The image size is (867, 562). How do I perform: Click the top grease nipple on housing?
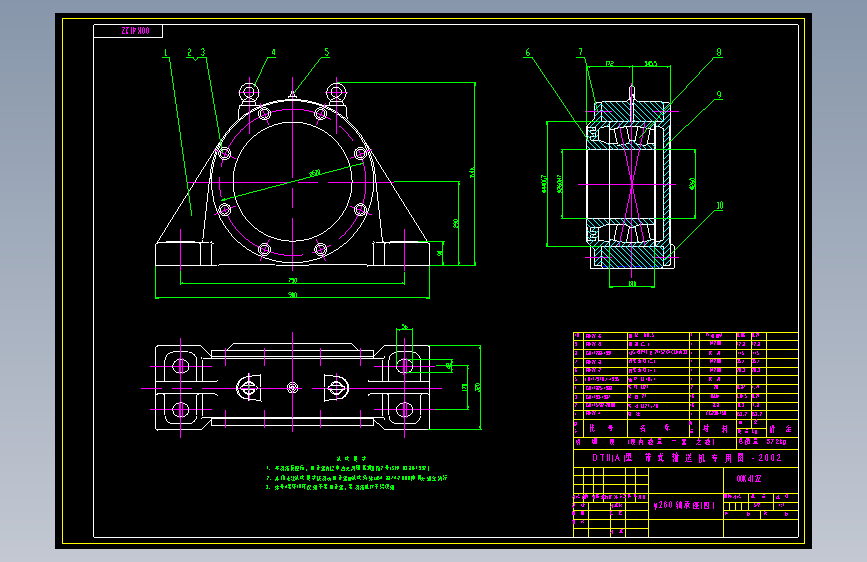tap(292, 96)
